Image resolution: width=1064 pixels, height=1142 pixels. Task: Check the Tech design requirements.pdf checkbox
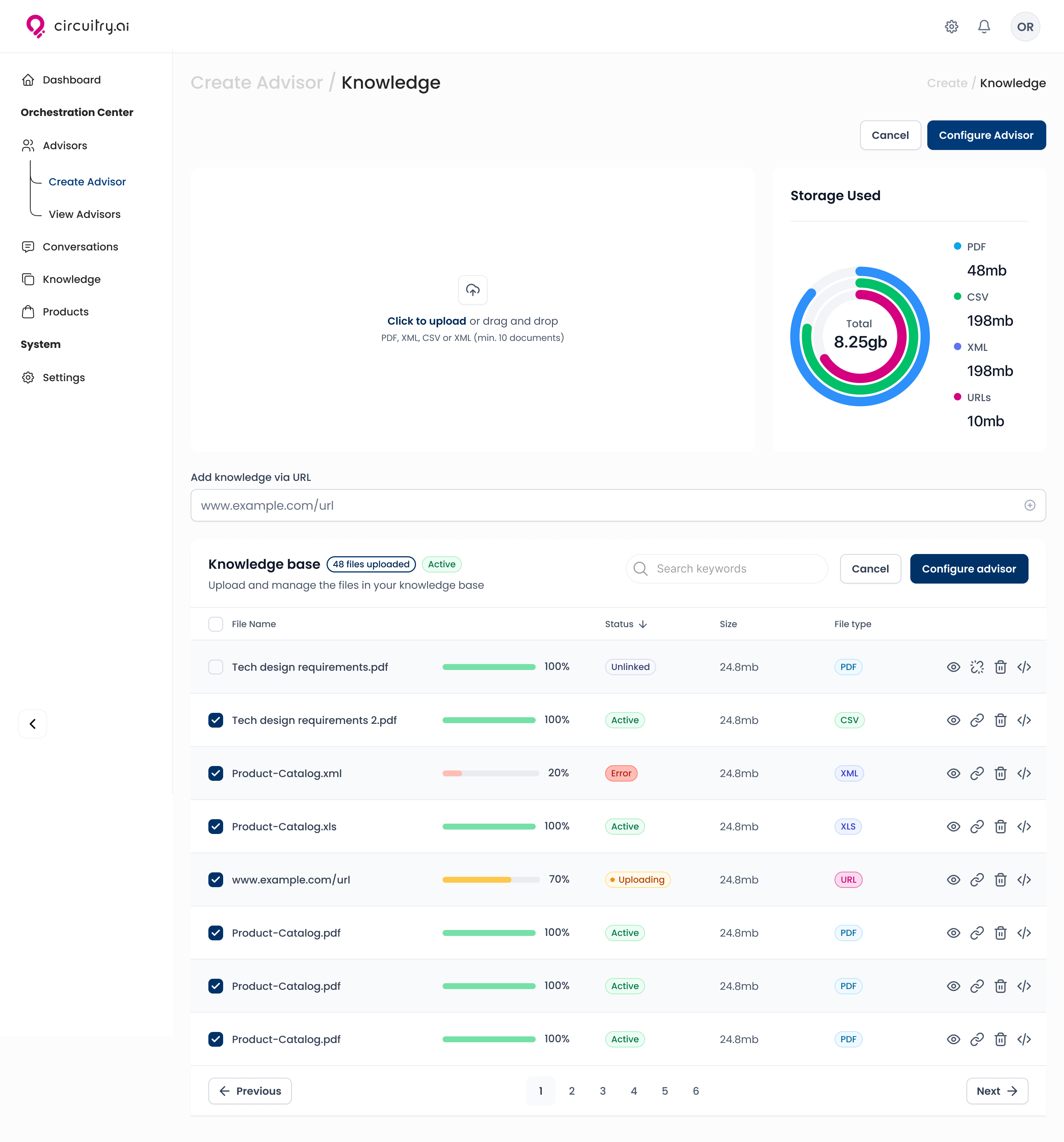click(x=215, y=667)
